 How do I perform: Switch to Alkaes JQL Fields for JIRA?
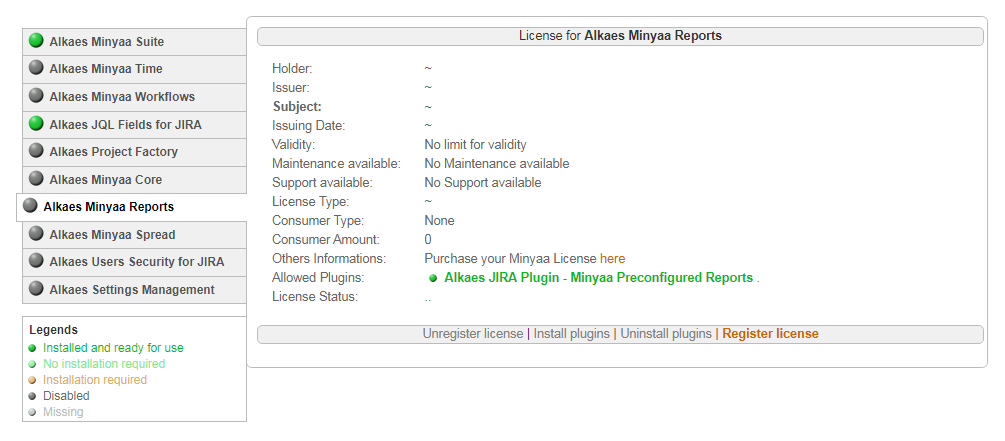point(135,124)
